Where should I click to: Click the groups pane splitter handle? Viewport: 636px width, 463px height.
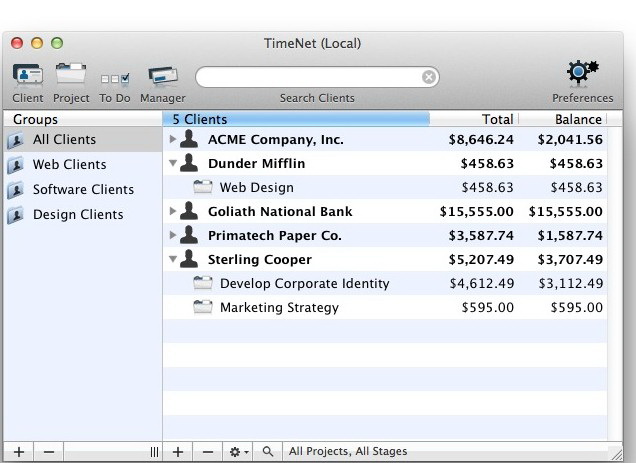154,452
